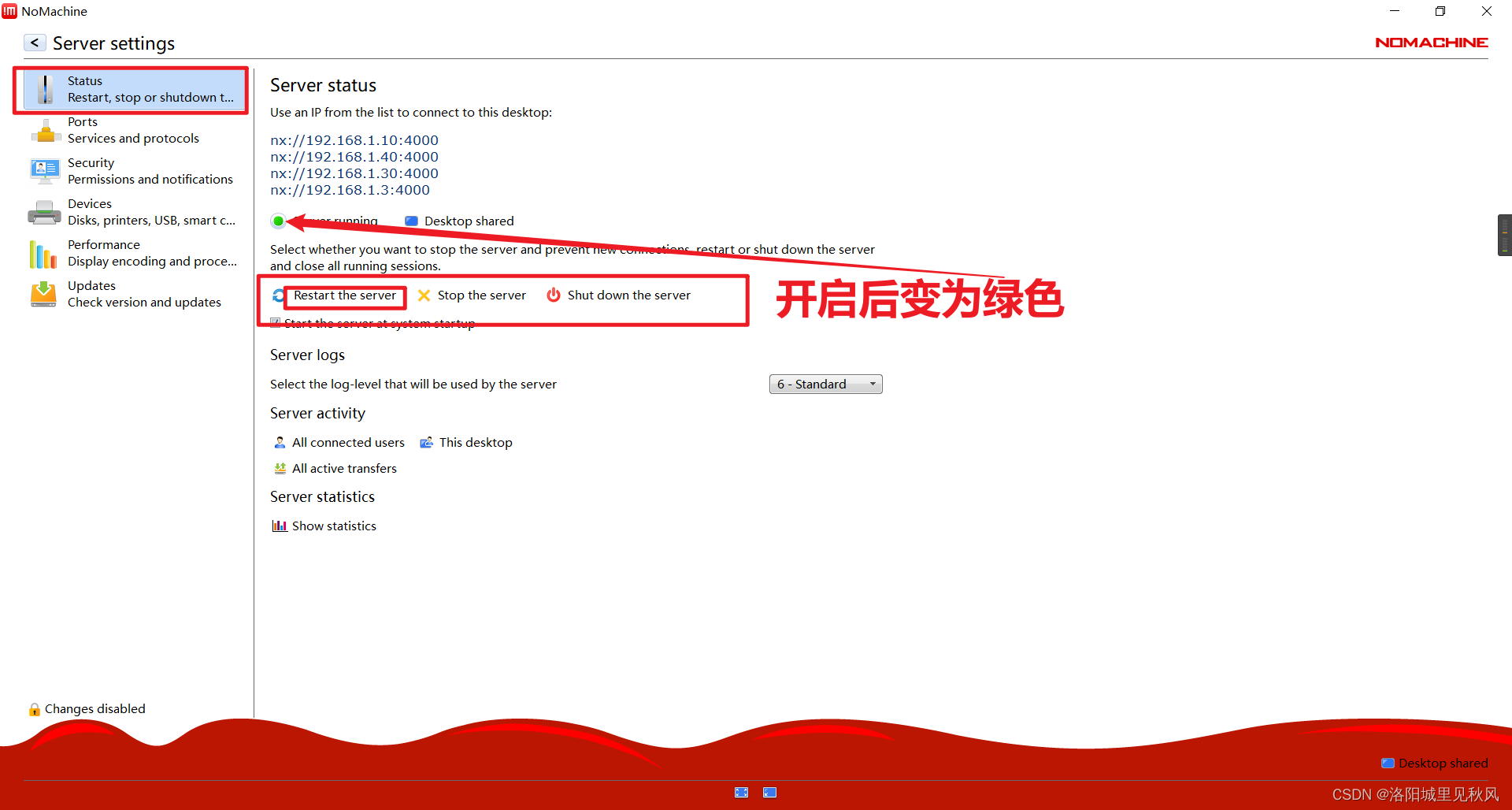Open Updates Check version and updates section
This screenshot has width=1512, height=810.
134,294
